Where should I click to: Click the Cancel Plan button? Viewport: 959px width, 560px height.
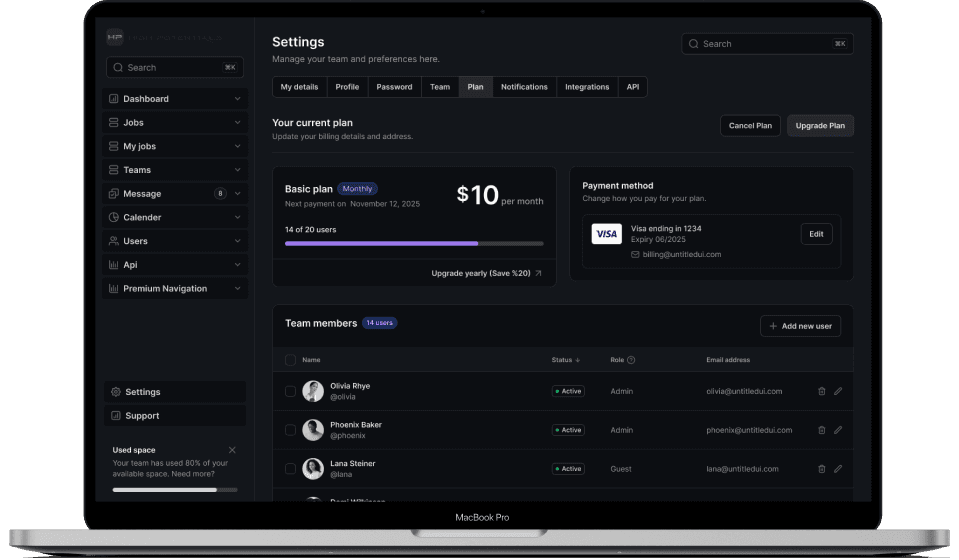tap(750, 126)
